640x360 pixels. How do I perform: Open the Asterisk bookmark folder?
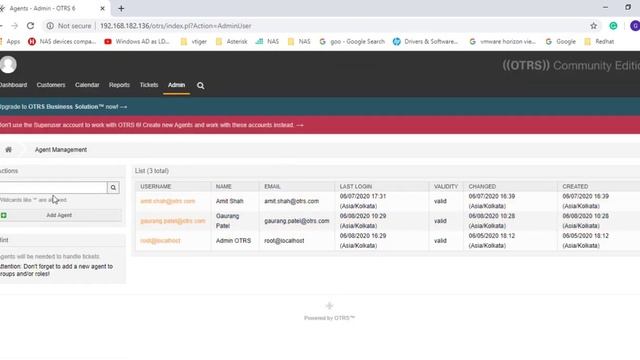click(x=231, y=42)
